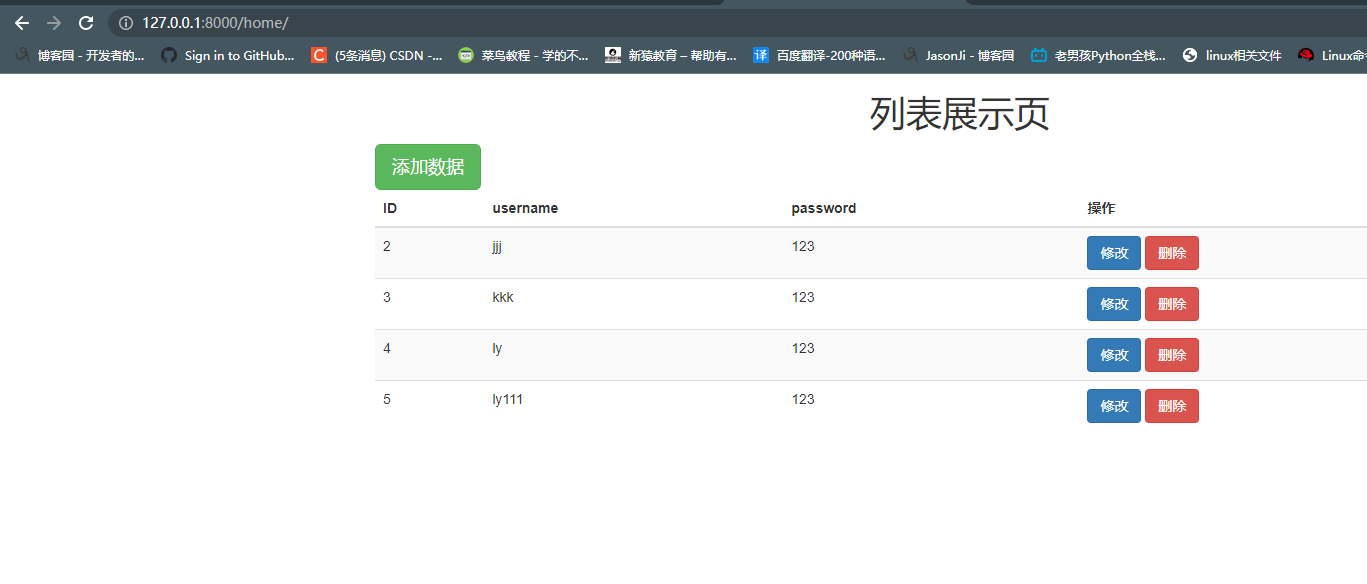
Task: Click 修改 for user ly111
Action: tap(1114, 406)
